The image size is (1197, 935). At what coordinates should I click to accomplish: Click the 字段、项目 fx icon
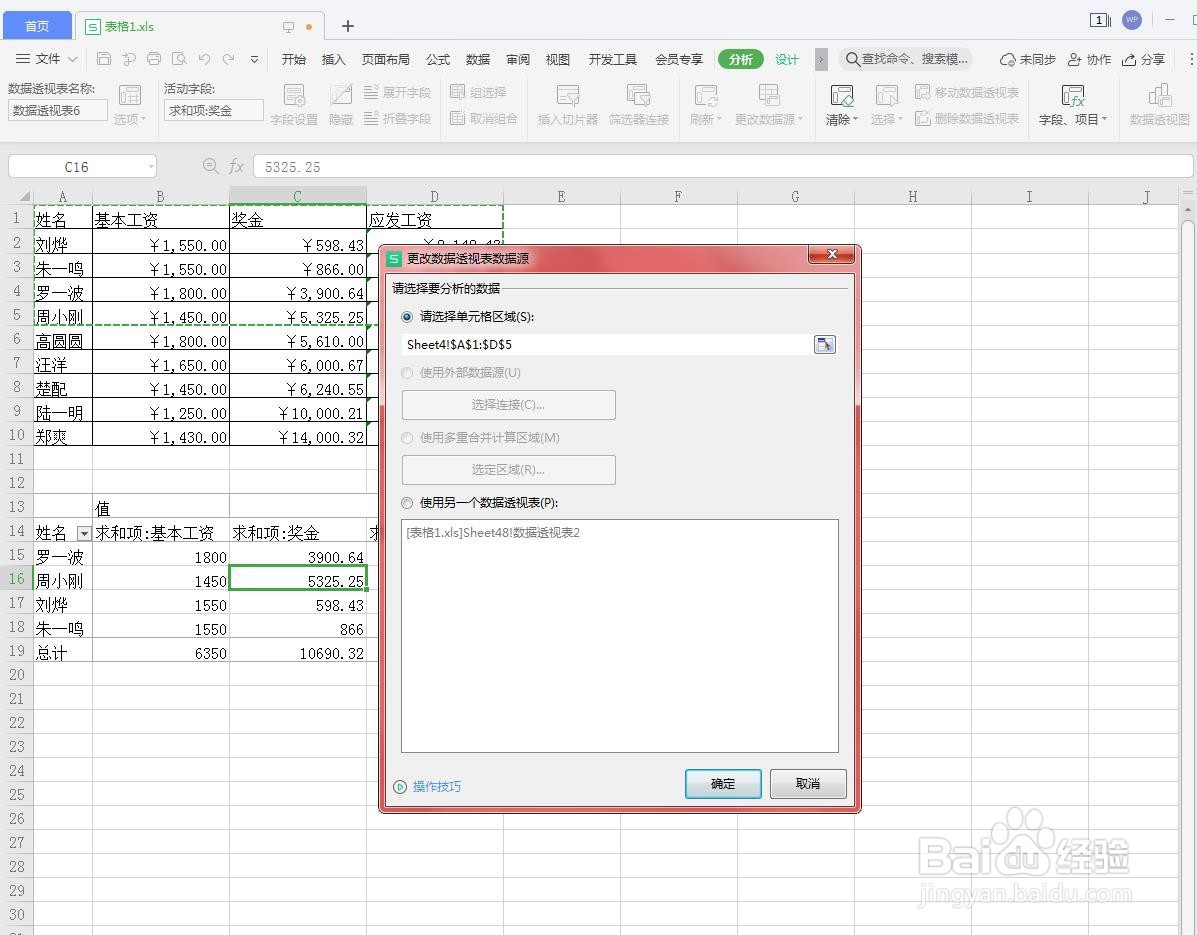click(1073, 95)
